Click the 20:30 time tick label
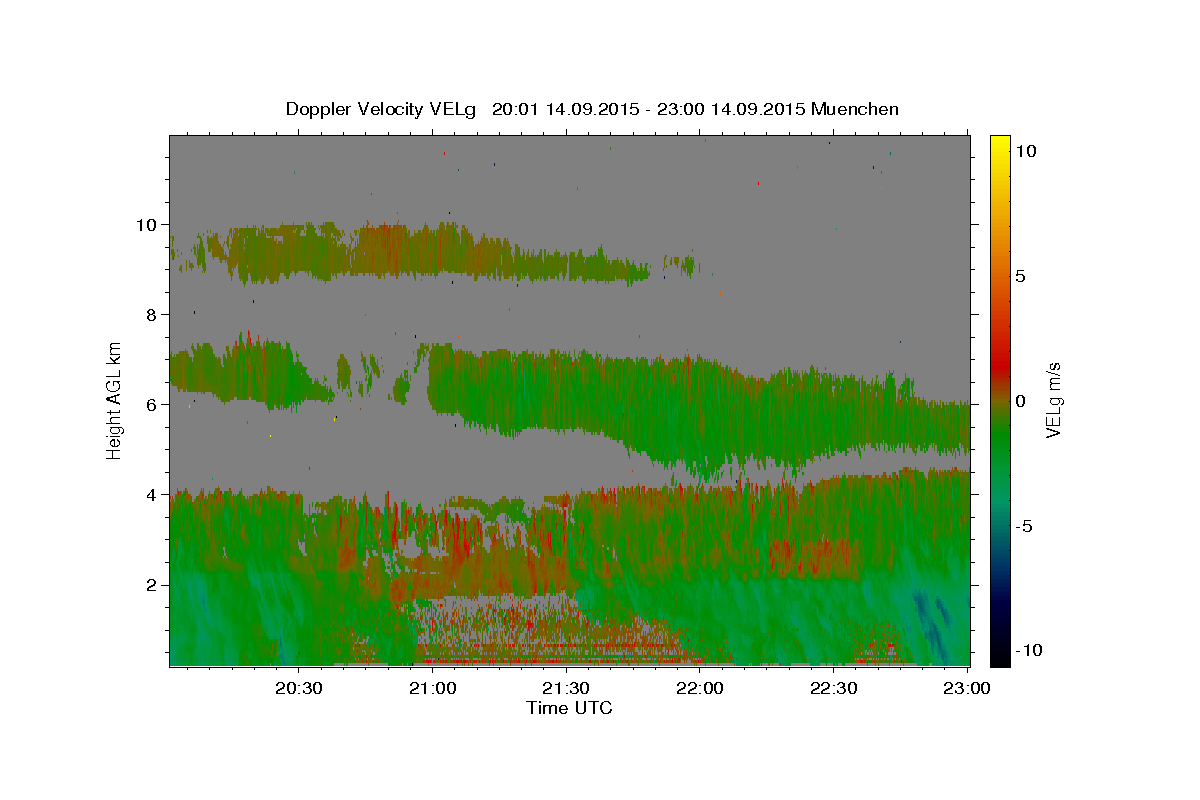Image resolution: width=1200 pixels, height=800 pixels. coord(299,688)
